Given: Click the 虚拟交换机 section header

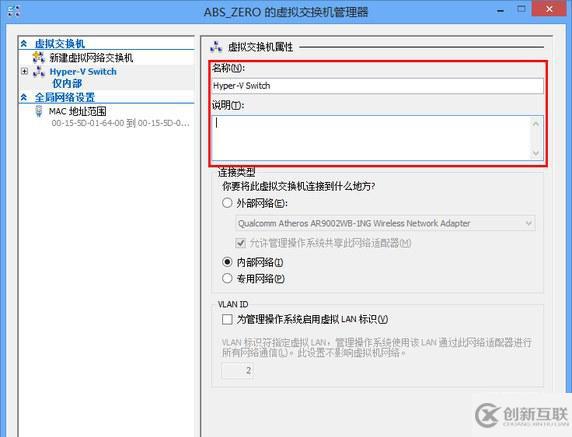Looking at the screenshot, I should click(60, 44).
